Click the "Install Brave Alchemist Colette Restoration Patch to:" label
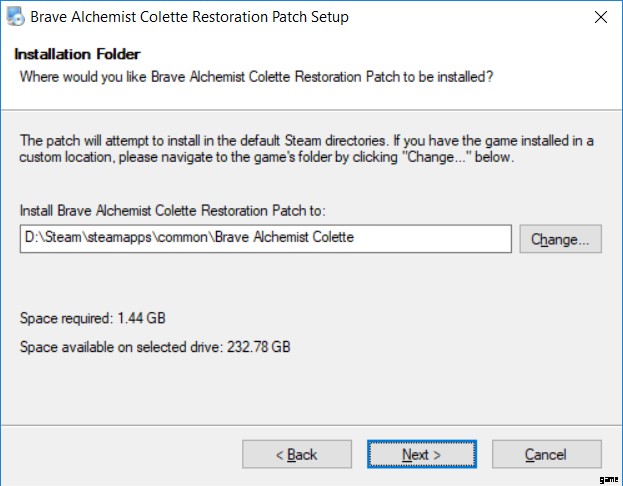This screenshot has height=486, width=623. (x=173, y=210)
